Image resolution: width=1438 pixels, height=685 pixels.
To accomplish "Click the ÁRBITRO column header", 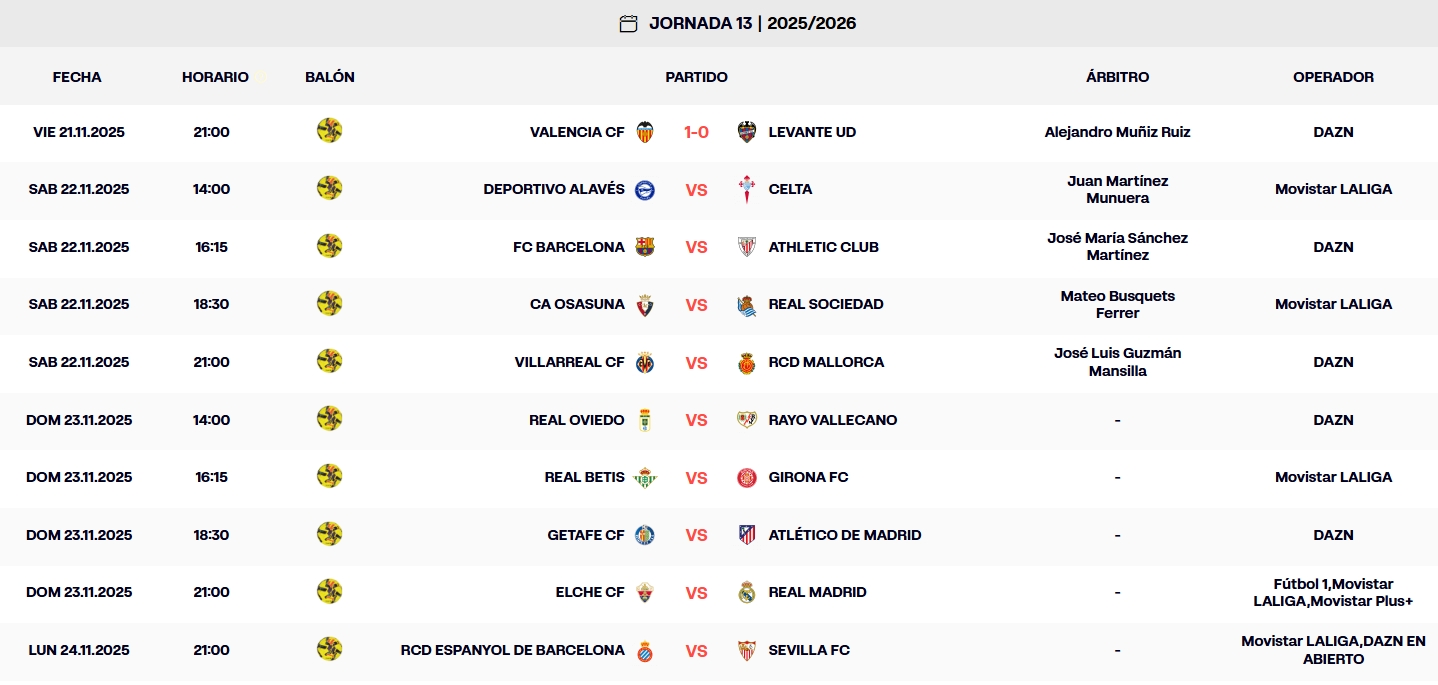I will point(1117,76).
